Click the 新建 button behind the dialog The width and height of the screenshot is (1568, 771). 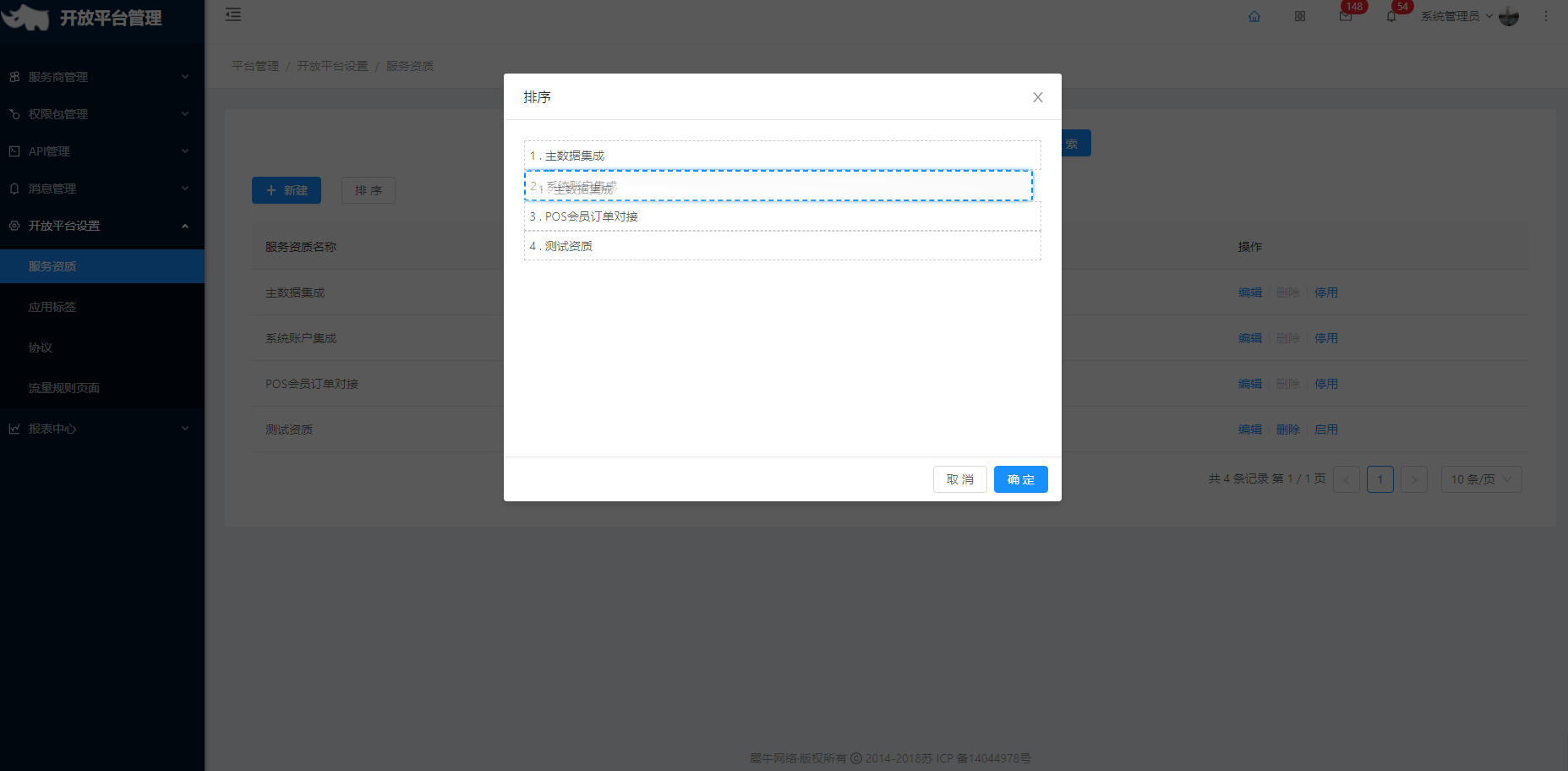coord(287,190)
